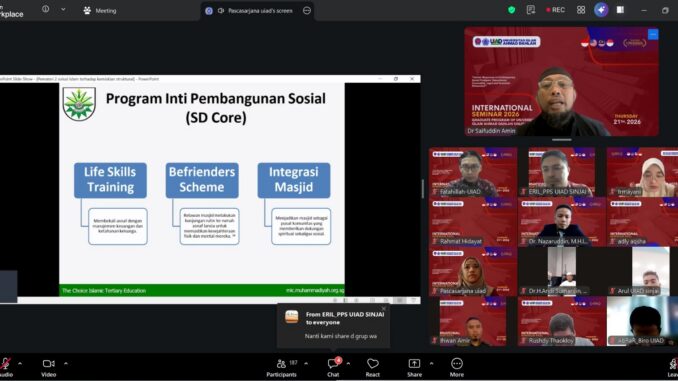This screenshot has width=678, height=381.
Task: Select Fatahillah-UIAD participant video
Action: [x=473, y=172]
